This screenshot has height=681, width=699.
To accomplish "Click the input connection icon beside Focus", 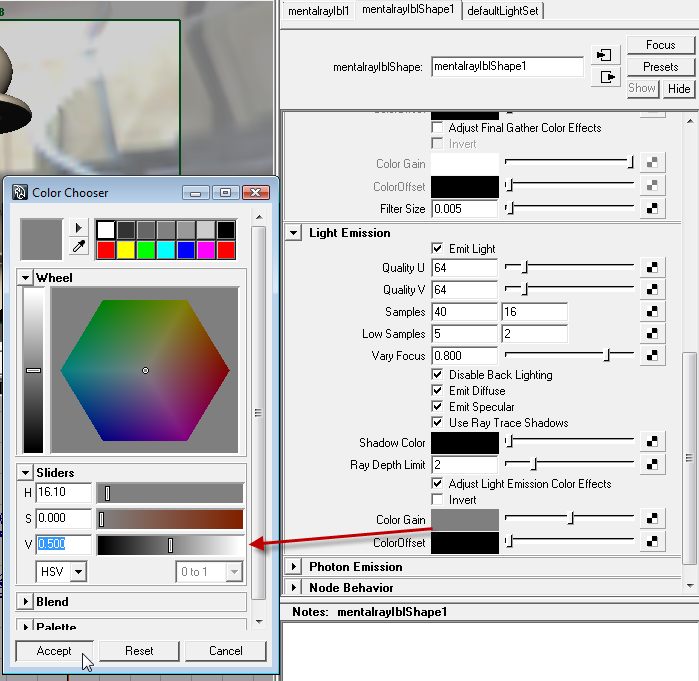I will coord(604,55).
